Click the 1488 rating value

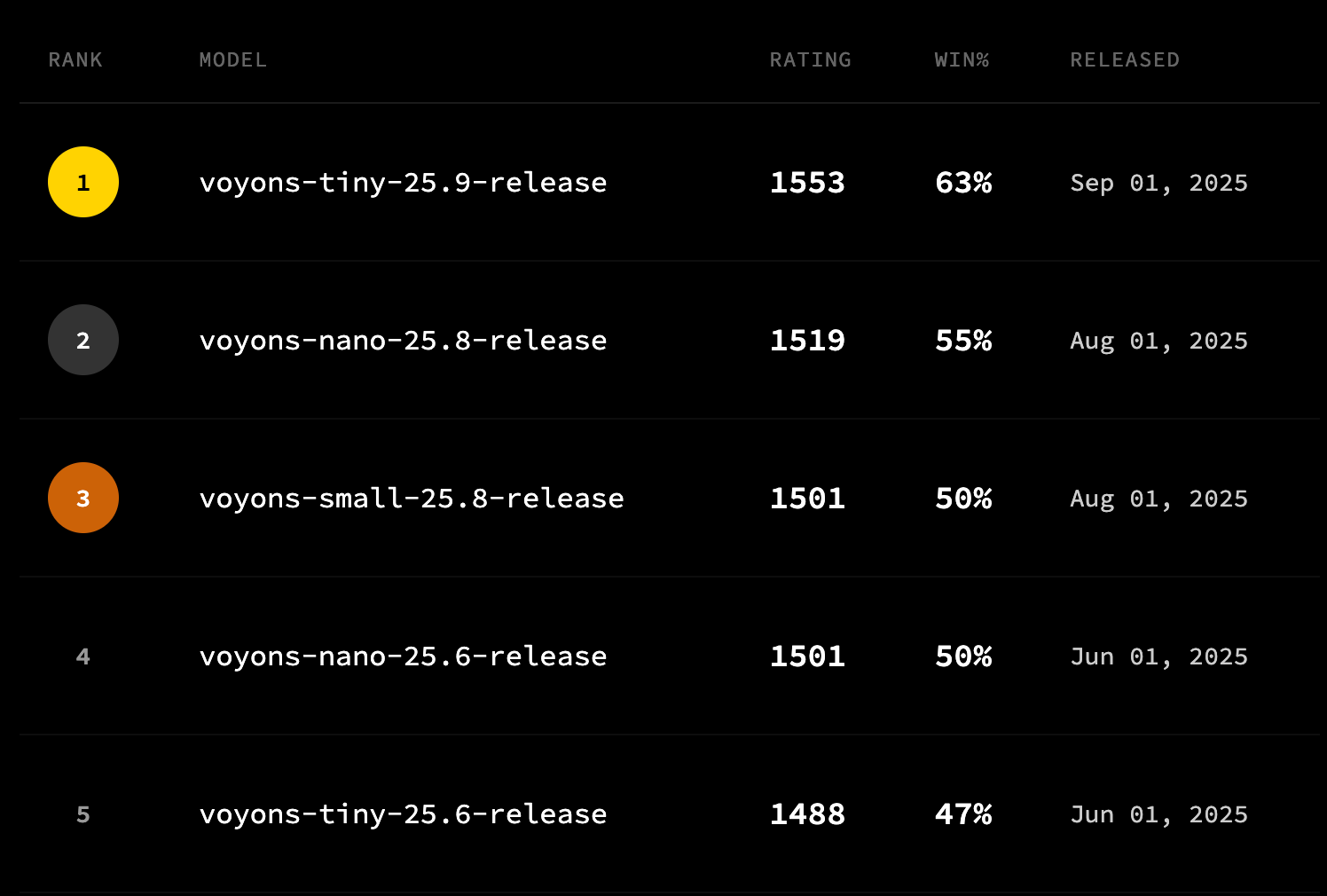807,814
